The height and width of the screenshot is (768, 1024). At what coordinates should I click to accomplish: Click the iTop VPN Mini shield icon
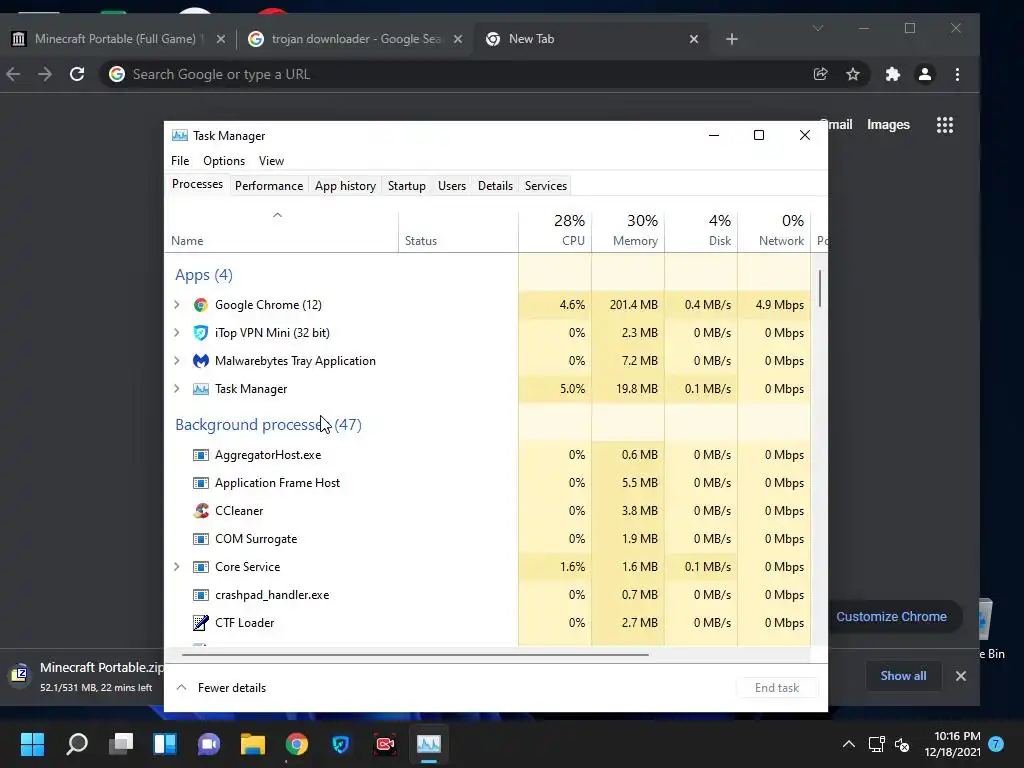pyautogui.click(x=200, y=333)
